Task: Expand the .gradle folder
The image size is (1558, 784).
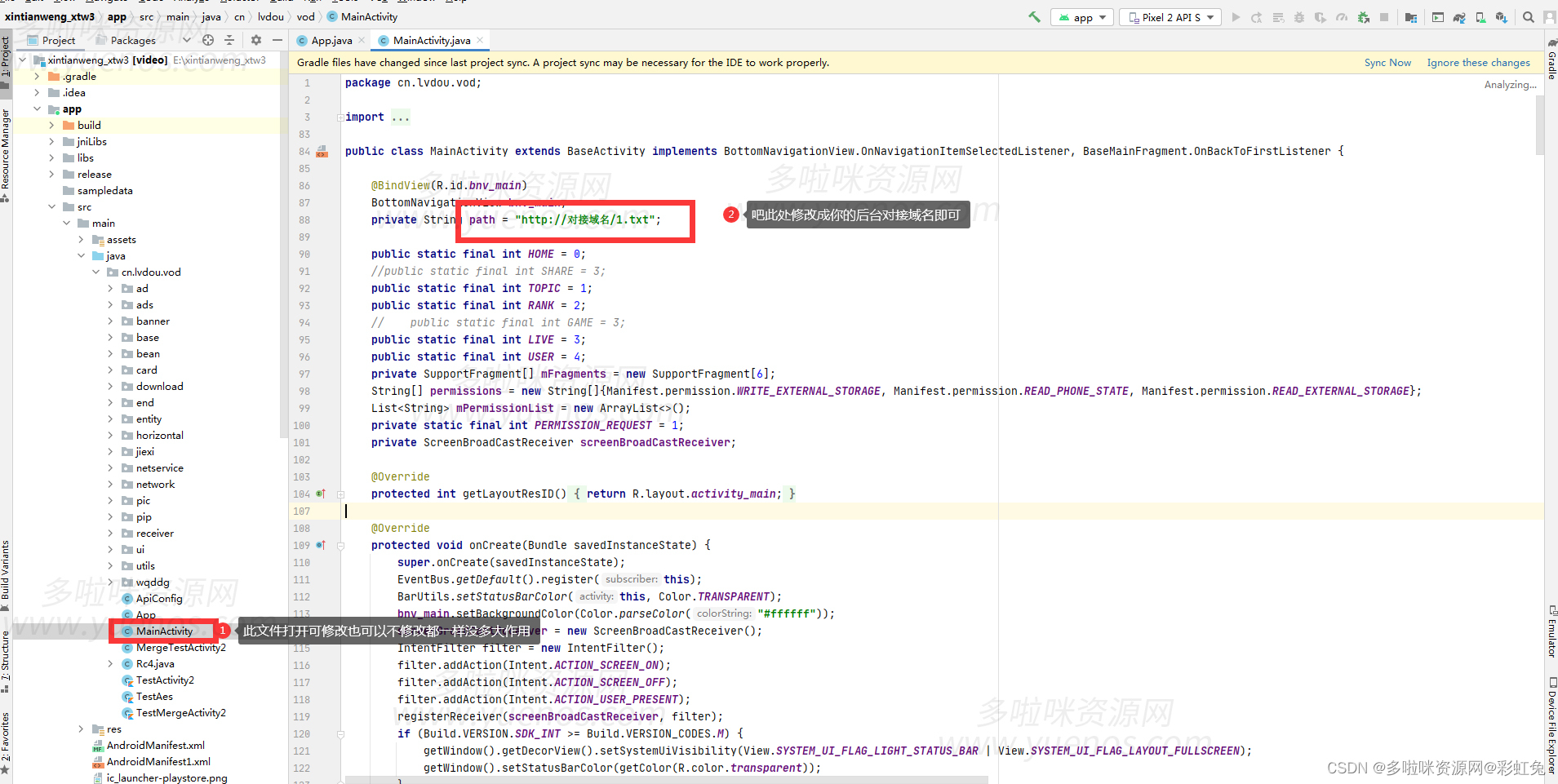Action: pos(37,76)
